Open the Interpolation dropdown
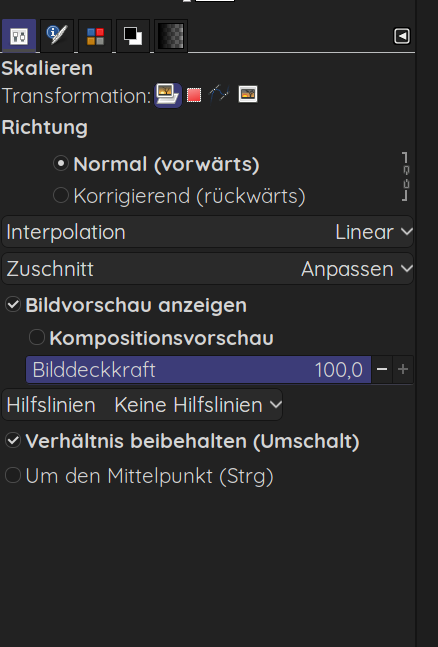 [x=208, y=232]
